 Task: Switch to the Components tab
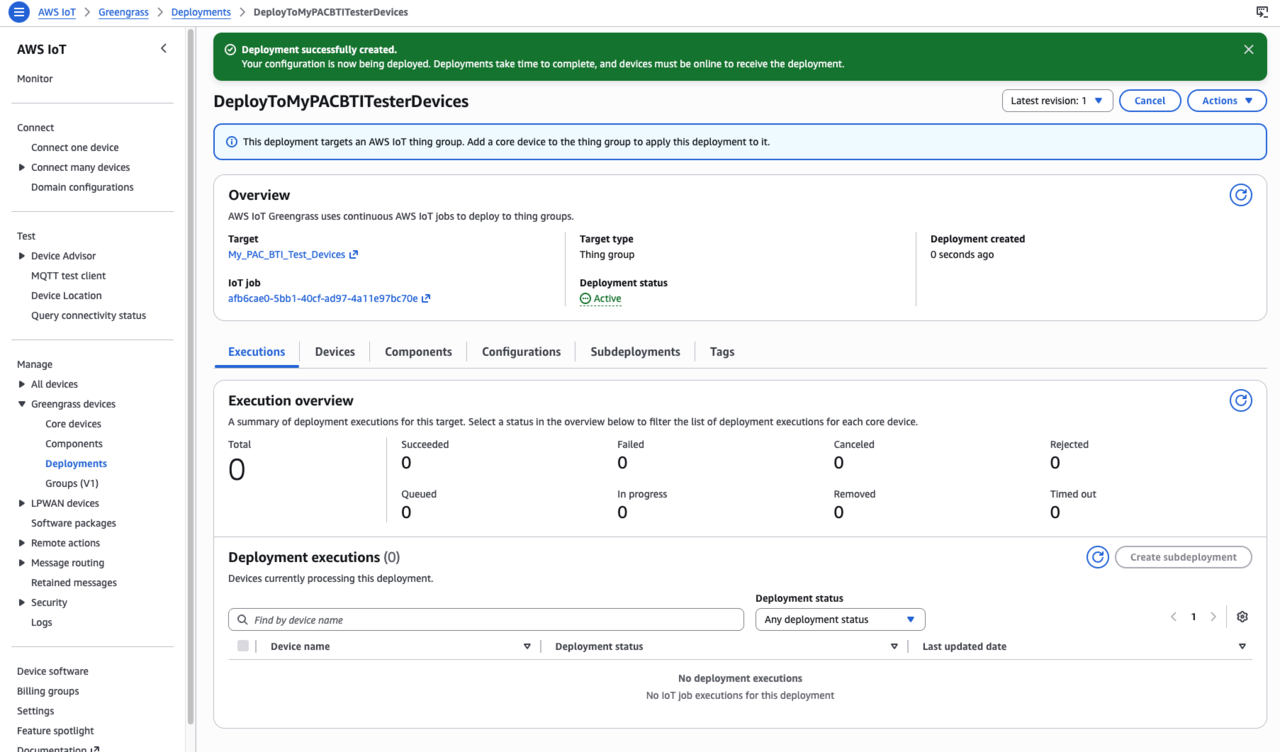(418, 352)
